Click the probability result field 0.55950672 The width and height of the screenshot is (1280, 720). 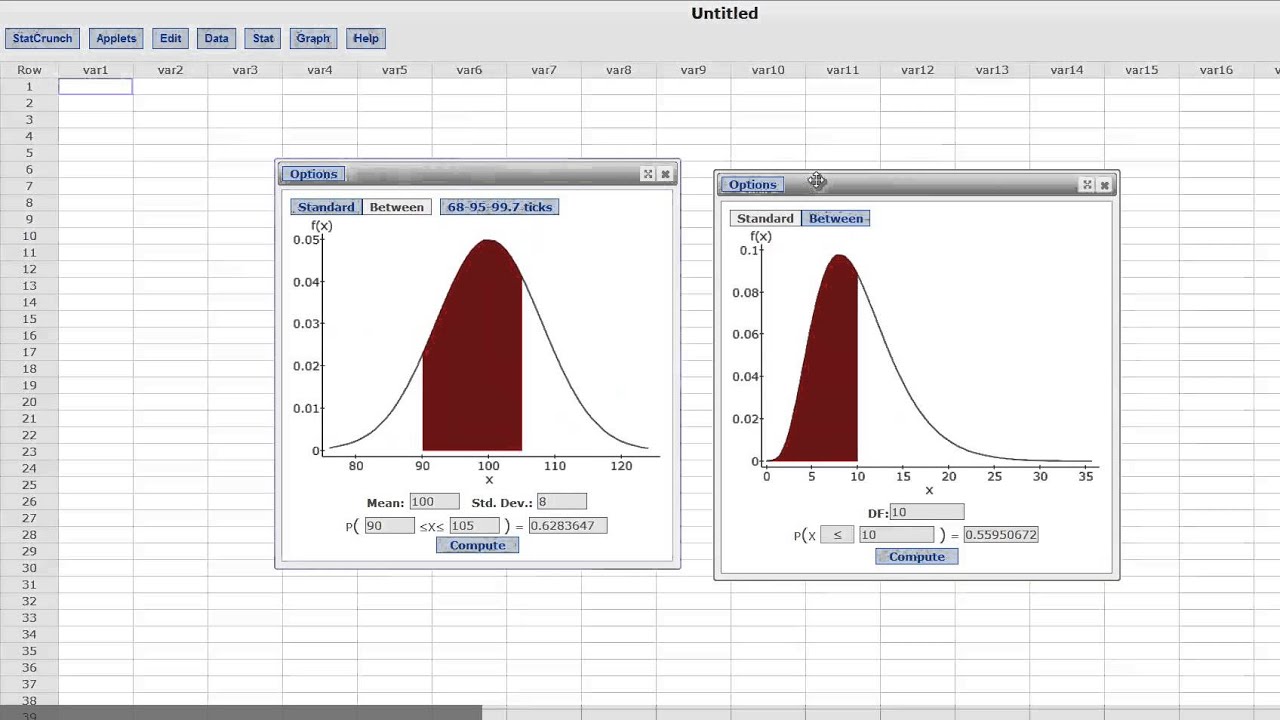point(1002,535)
